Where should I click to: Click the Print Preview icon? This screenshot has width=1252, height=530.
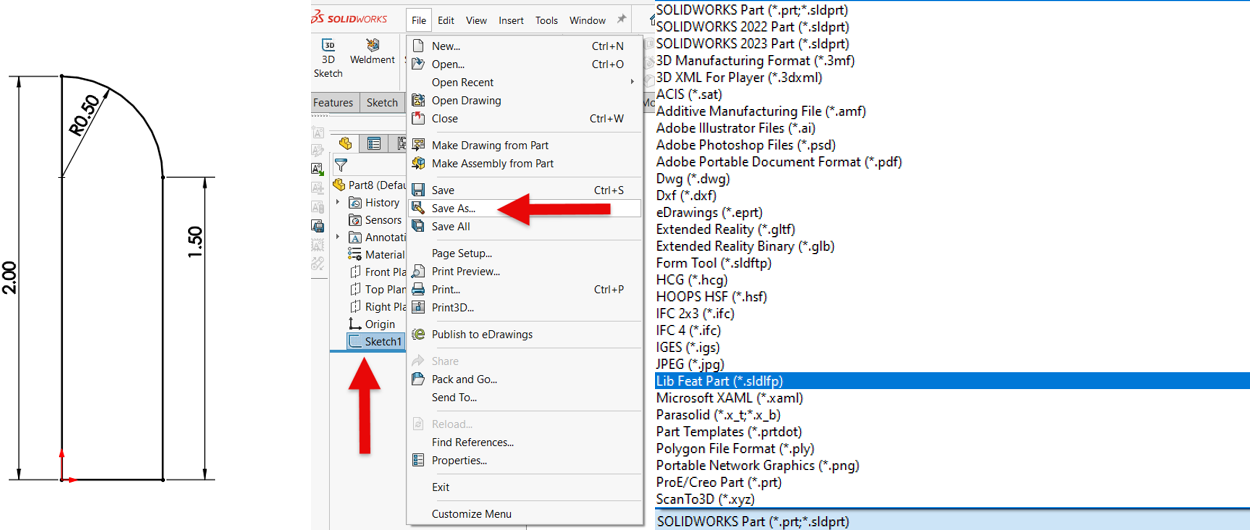[418, 271]
